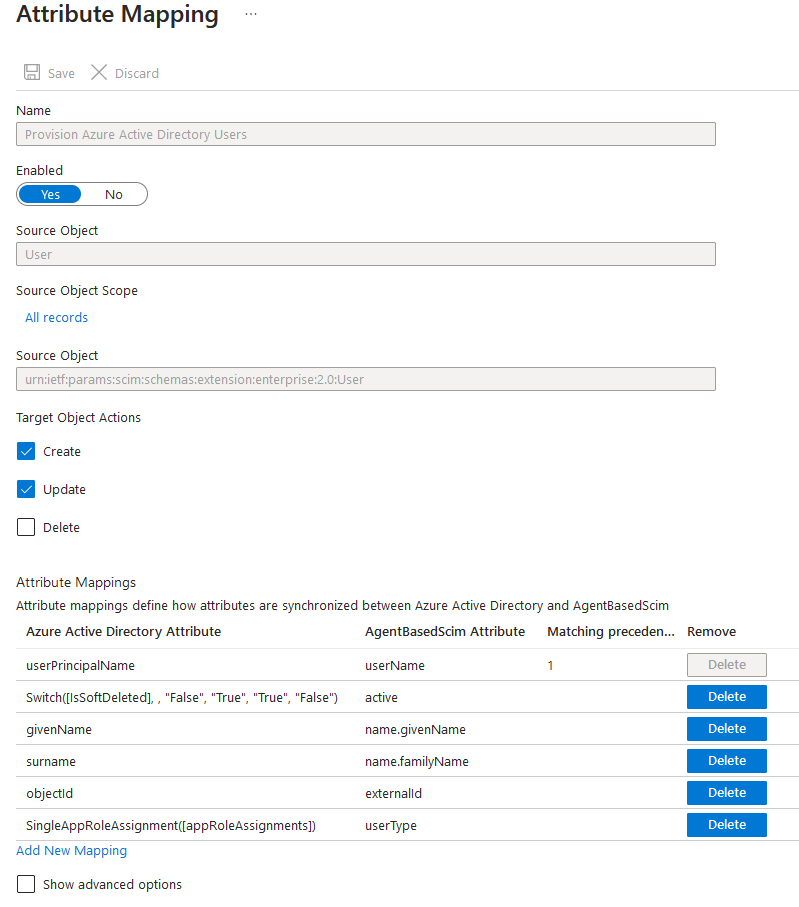Set Enabled toggle to No
799x907 pixels.
point(113,194)
